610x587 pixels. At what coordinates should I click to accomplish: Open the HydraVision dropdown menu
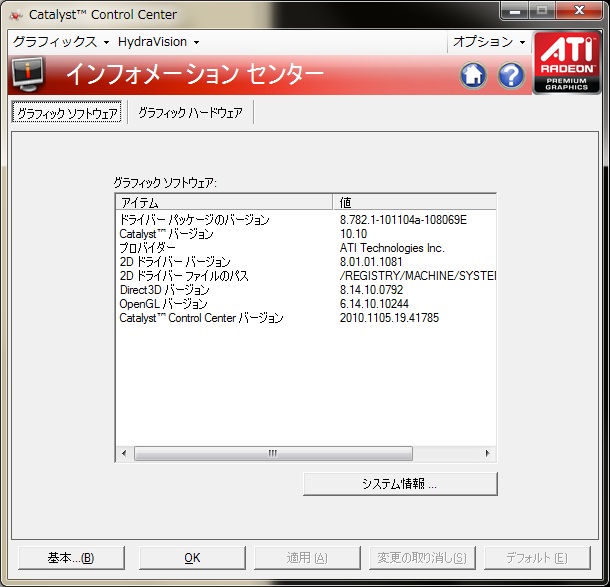click(158, 42)
